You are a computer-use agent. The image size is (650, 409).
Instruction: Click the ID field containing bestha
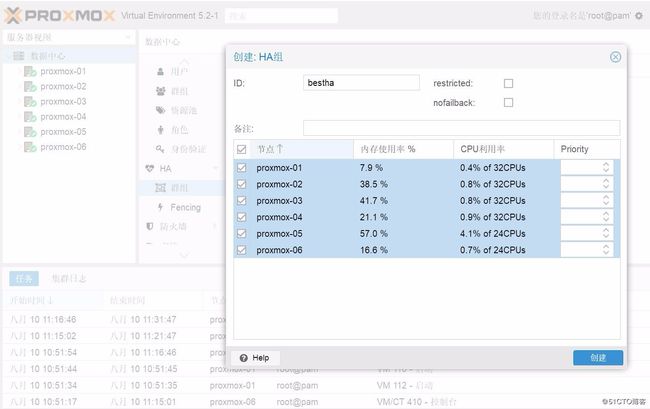click(361, 83)
